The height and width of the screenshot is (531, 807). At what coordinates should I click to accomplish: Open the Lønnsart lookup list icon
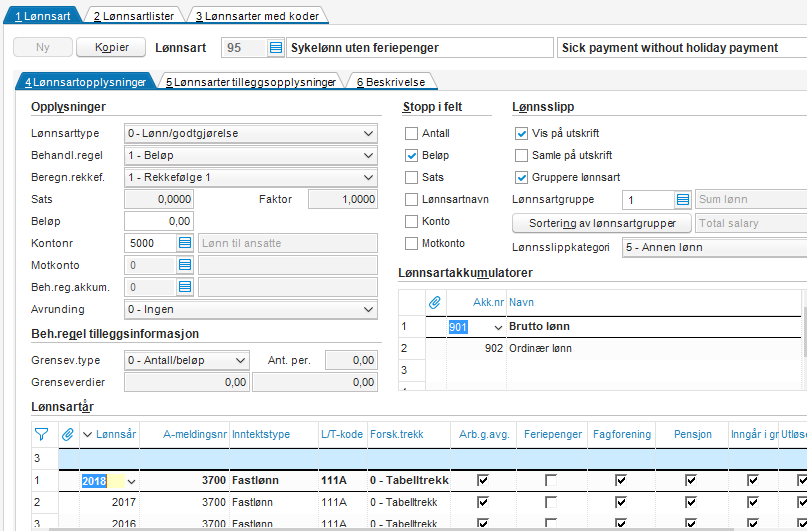point(276,48)
